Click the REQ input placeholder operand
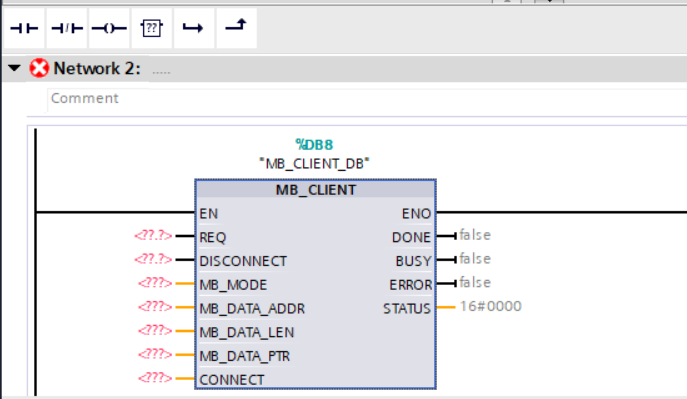Viewport: 687px width, 399px height. pyautogui.click(x=153, y=236)
